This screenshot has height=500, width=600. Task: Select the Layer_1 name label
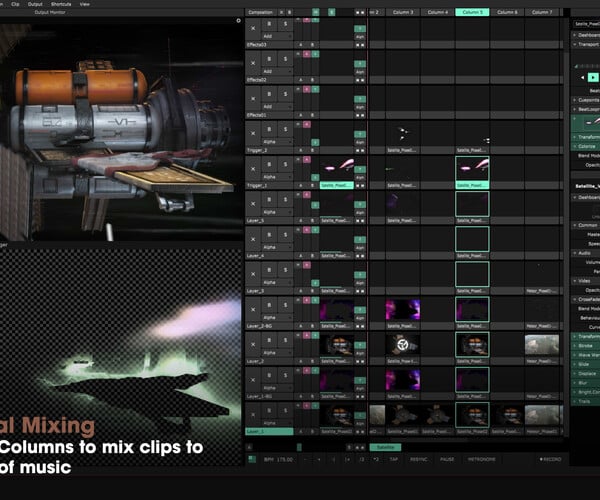[x=269, y=432]
